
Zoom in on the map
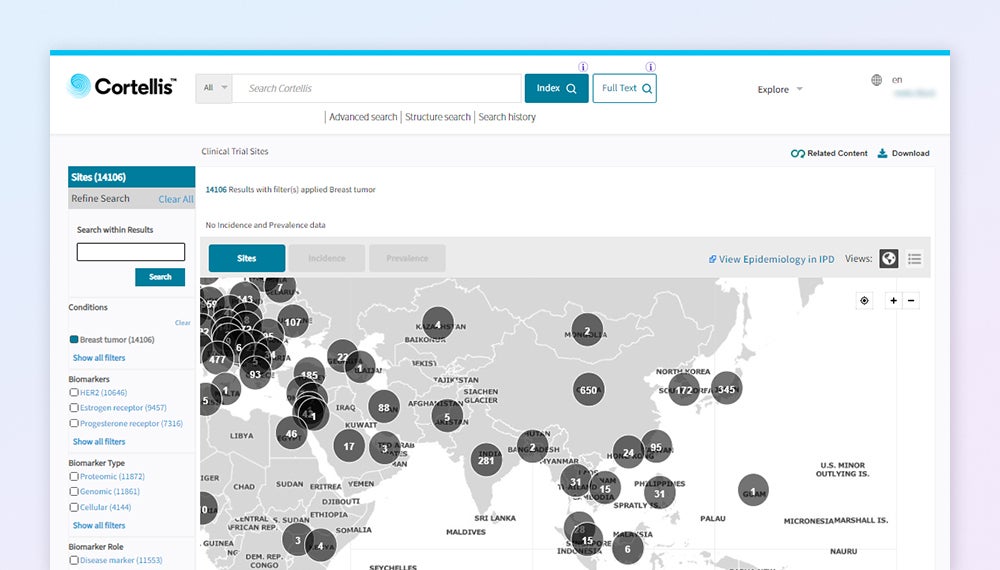[893, 301]
